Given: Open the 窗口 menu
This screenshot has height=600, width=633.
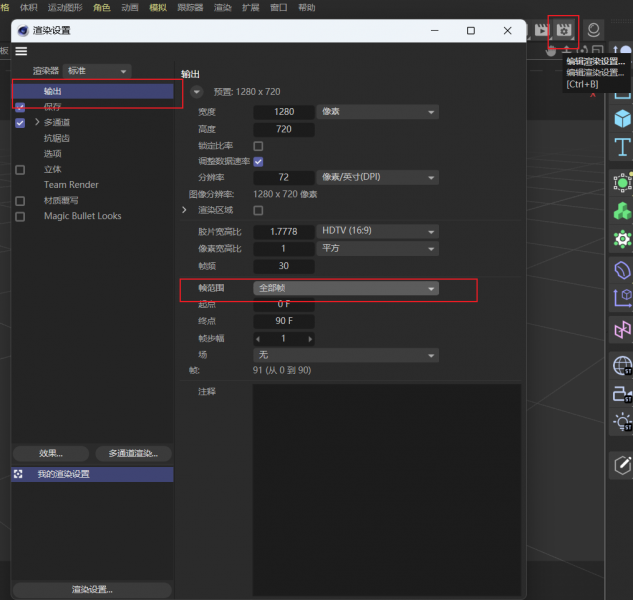Looking at the screenshot, I should 279,8.
